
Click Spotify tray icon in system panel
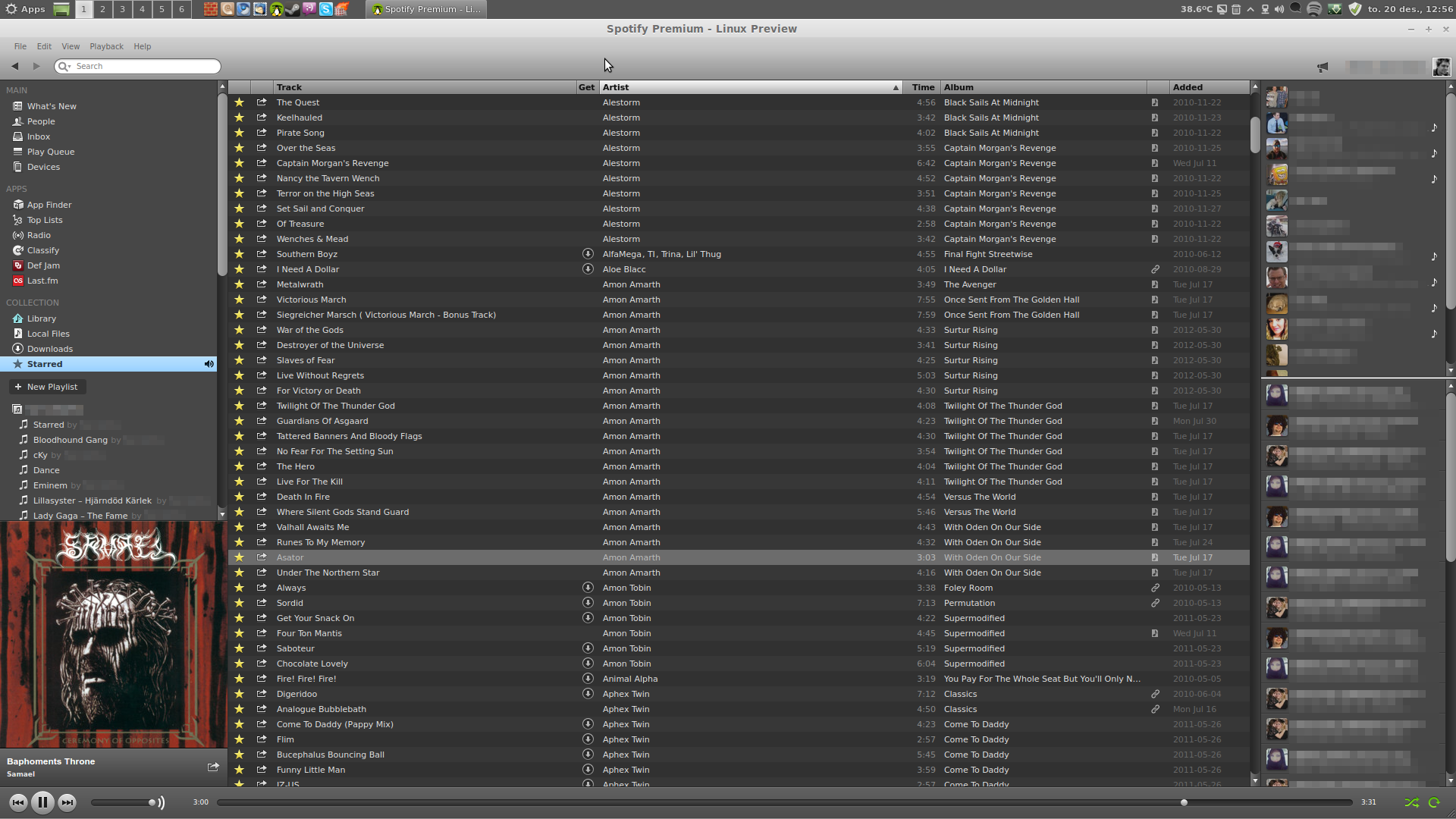click(1314, 9)
